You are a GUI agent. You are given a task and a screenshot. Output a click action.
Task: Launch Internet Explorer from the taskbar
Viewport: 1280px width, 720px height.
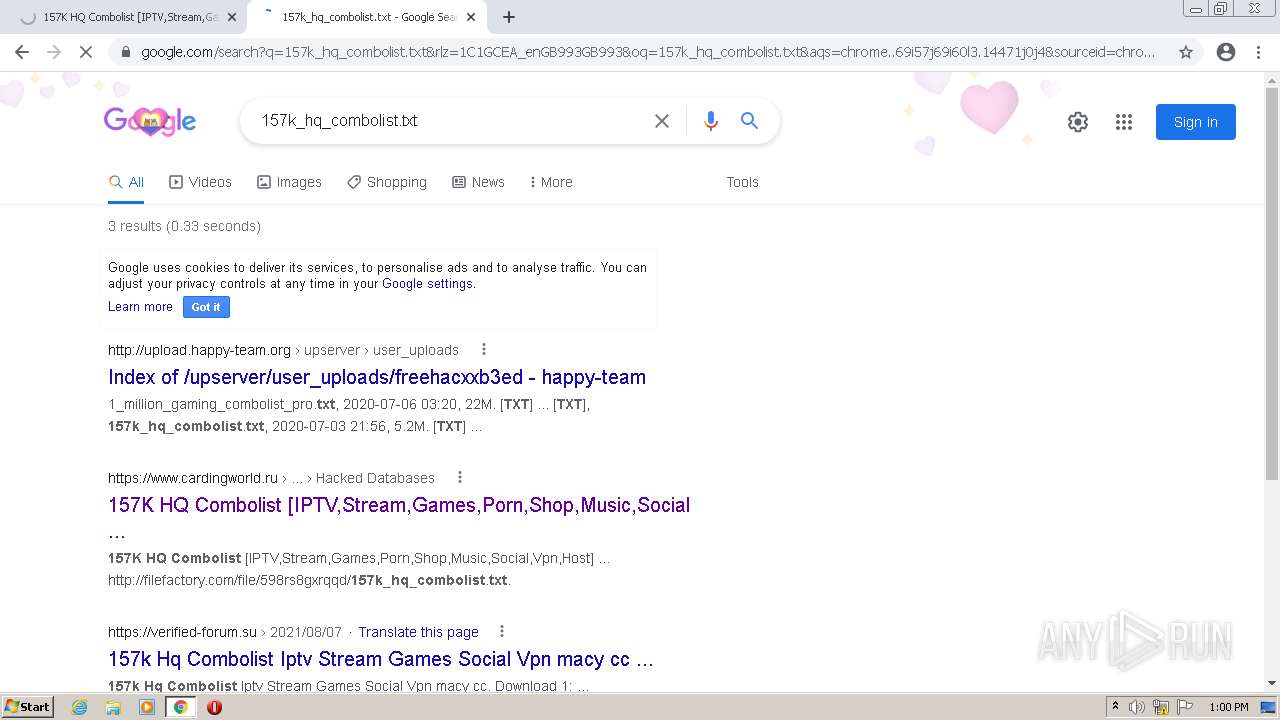(x=79, y=707)
